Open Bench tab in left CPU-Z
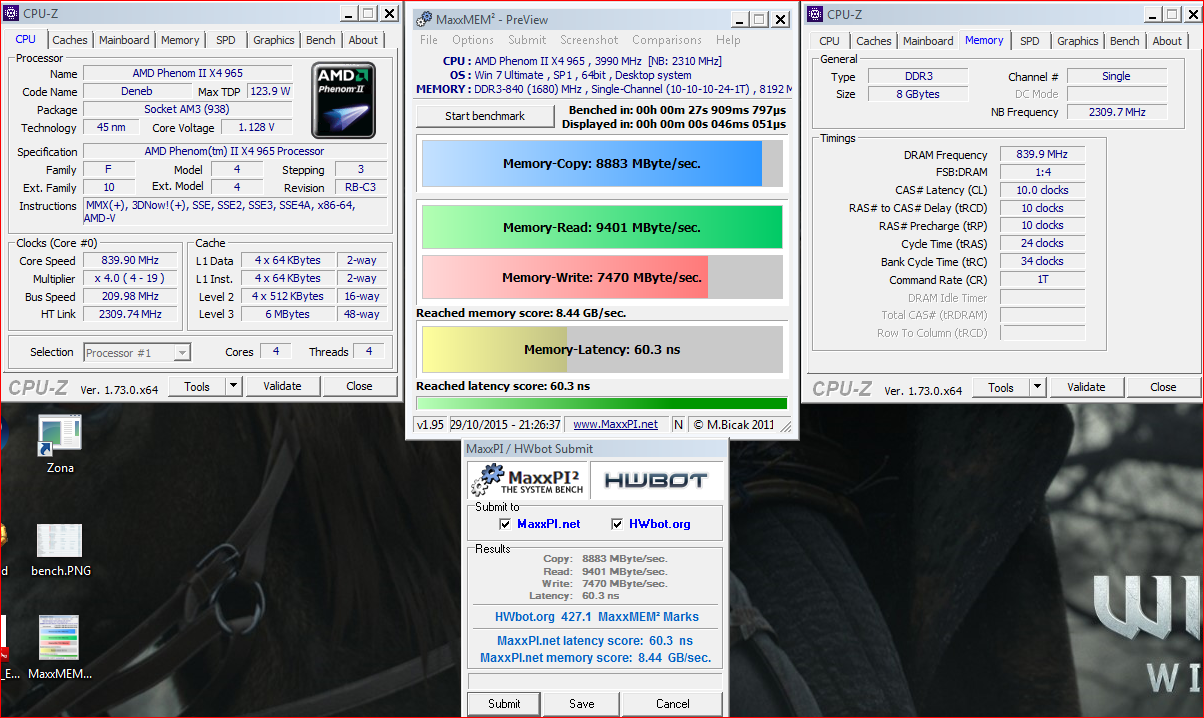This screenshot has width=1204, height=718. point(321,40)
